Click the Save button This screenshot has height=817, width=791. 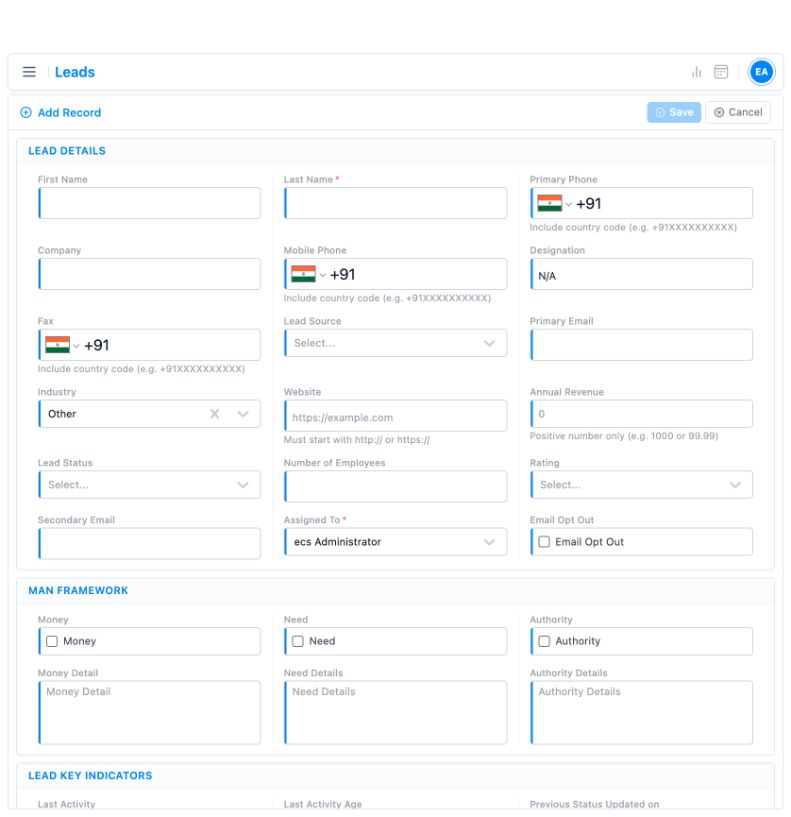[x=674, y=113]
